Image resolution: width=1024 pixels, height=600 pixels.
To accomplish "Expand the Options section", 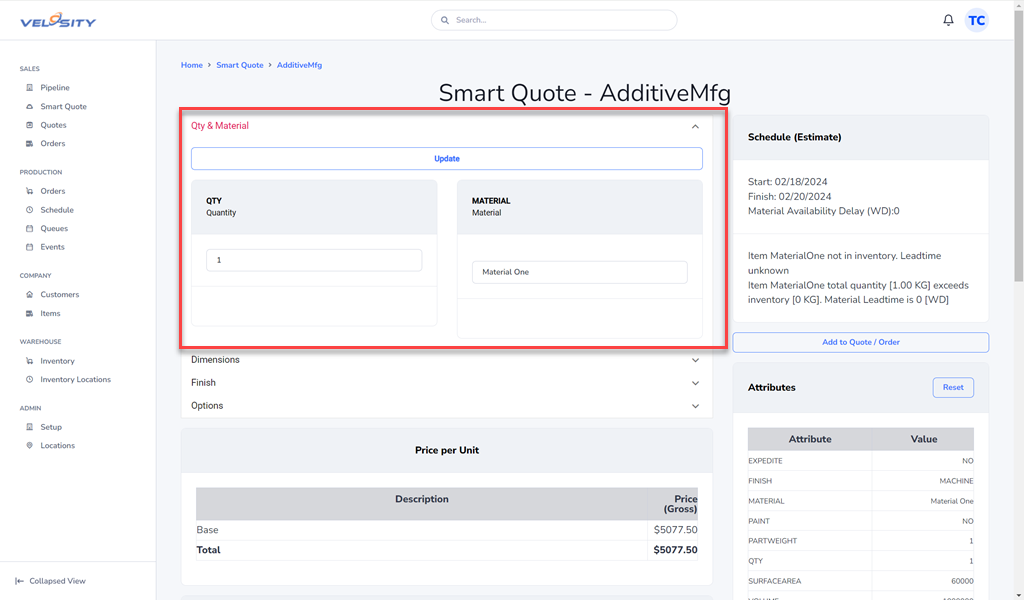I will (695, 406).
